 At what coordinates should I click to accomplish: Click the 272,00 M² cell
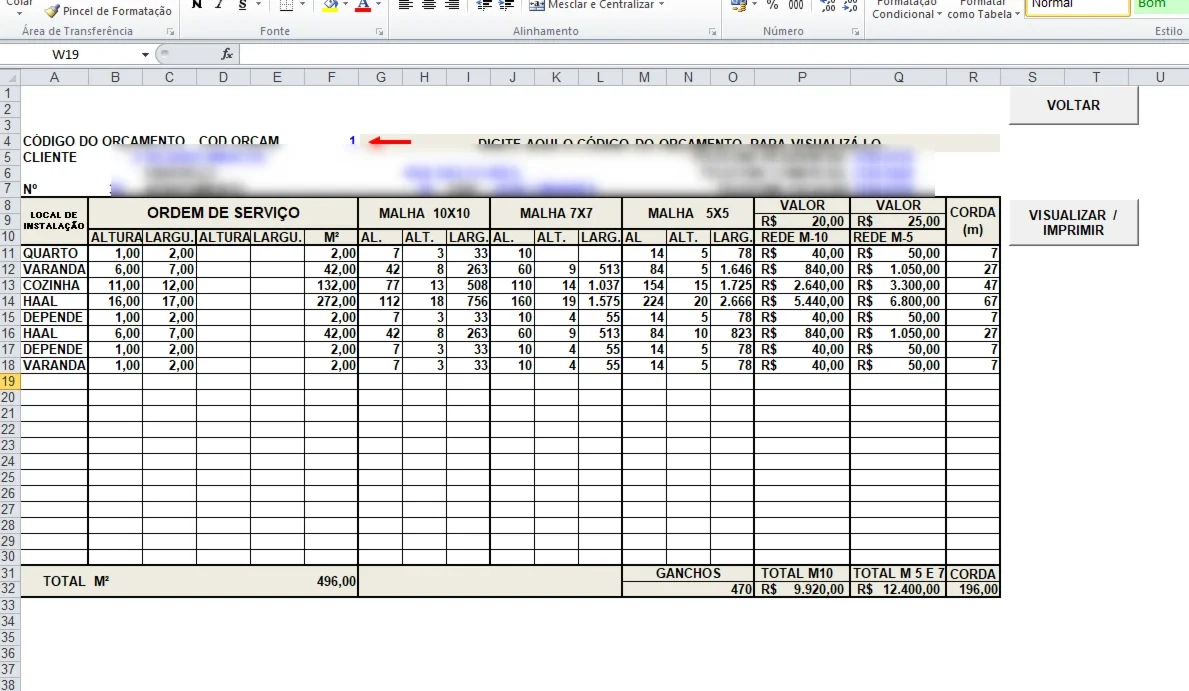pyautogui.click(x=331, y=301)
